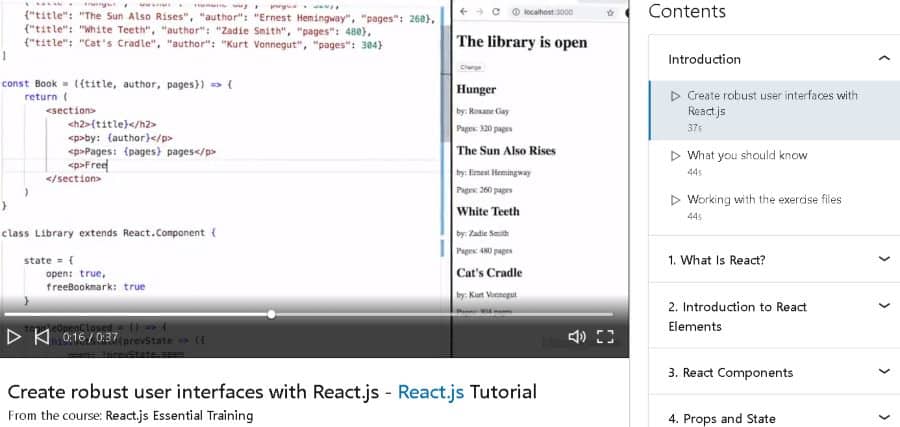This screenshot has height=427, width=900.
Task: Click the browser reload icon in video
Action: (x=496, y=11)
